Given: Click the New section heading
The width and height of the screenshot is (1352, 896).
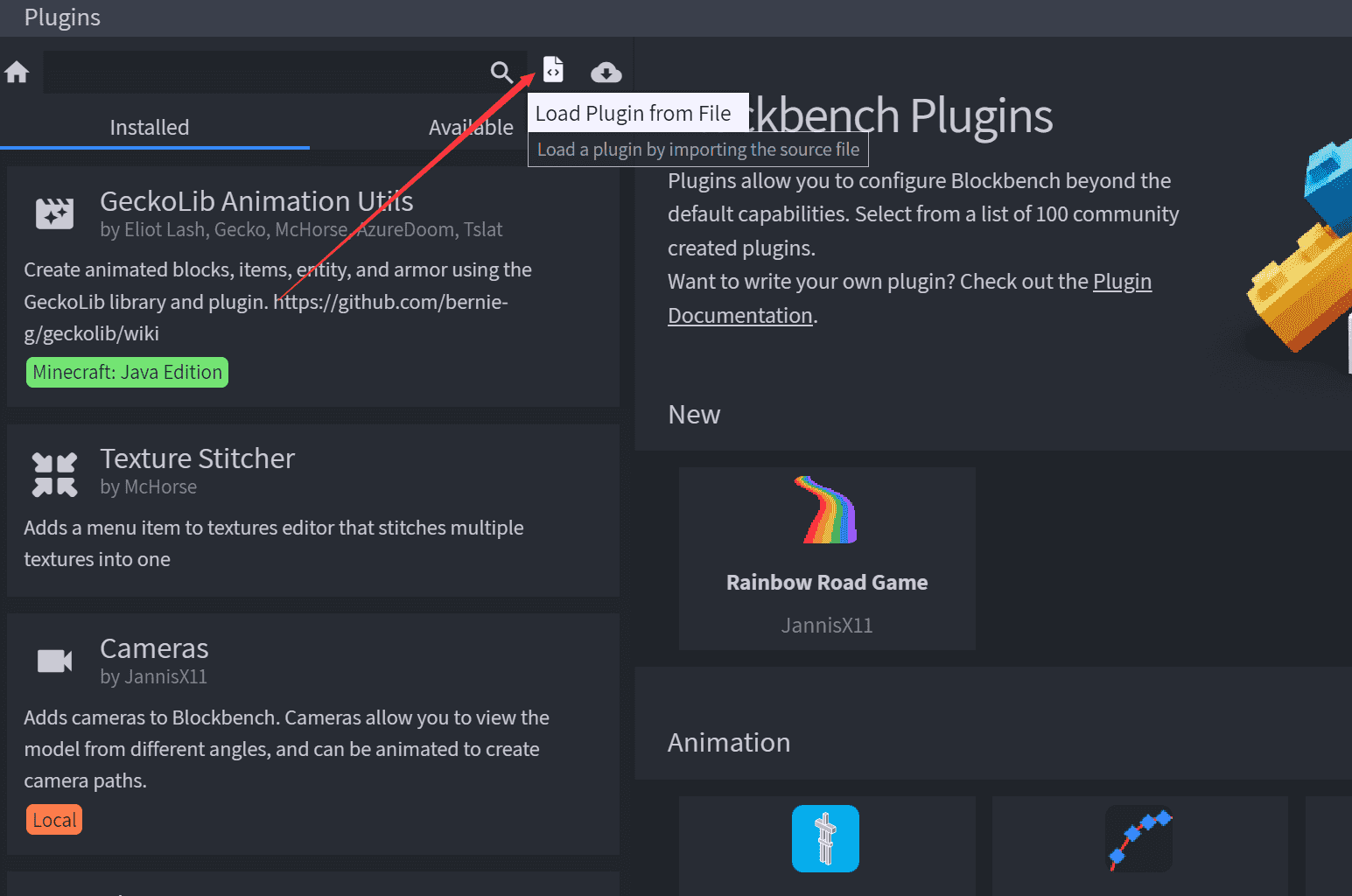Looking at the screenshot, I should (694, 415).
